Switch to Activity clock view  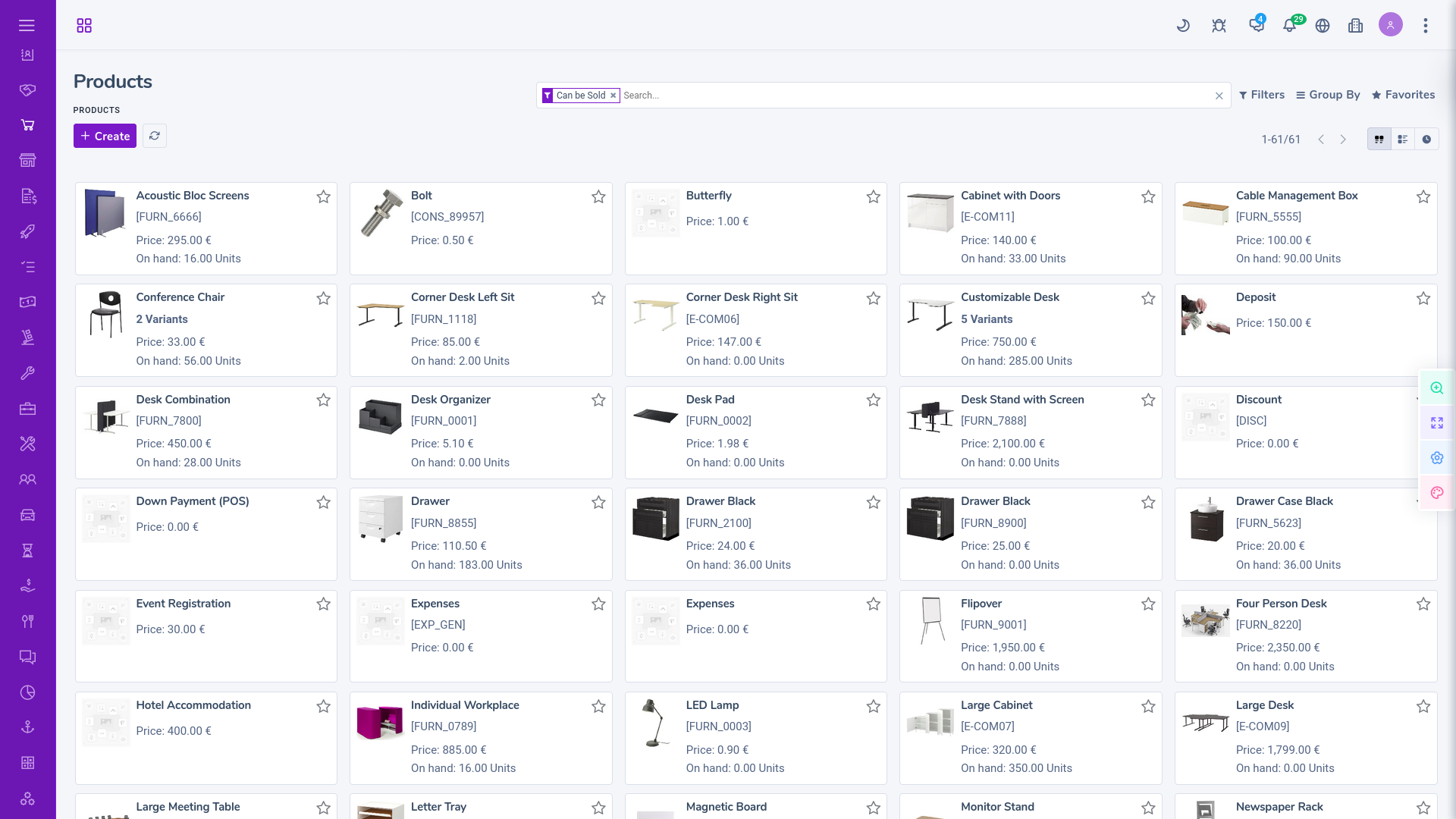1426,140
